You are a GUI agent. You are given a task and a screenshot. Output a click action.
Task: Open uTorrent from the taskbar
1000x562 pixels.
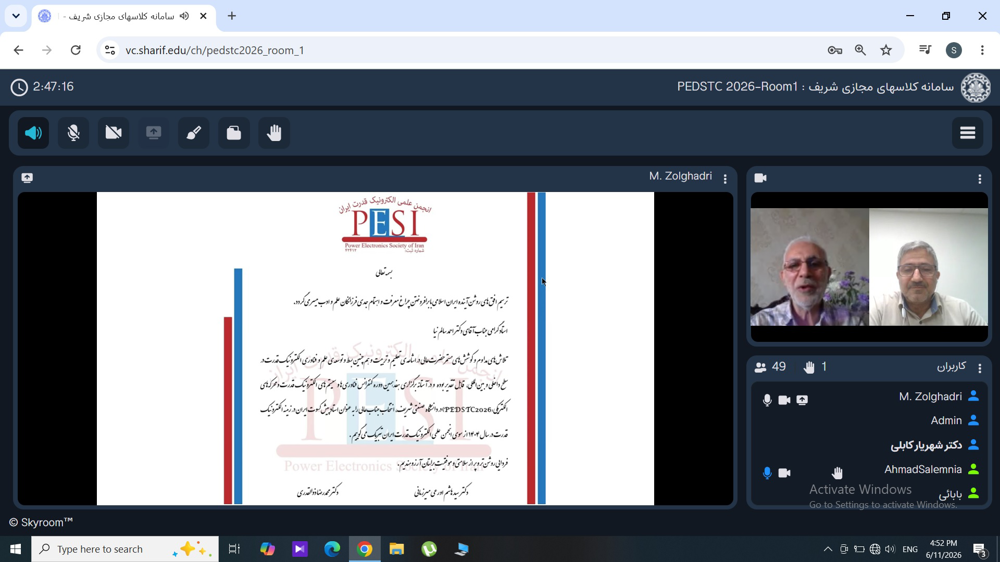tap(429, 549)
